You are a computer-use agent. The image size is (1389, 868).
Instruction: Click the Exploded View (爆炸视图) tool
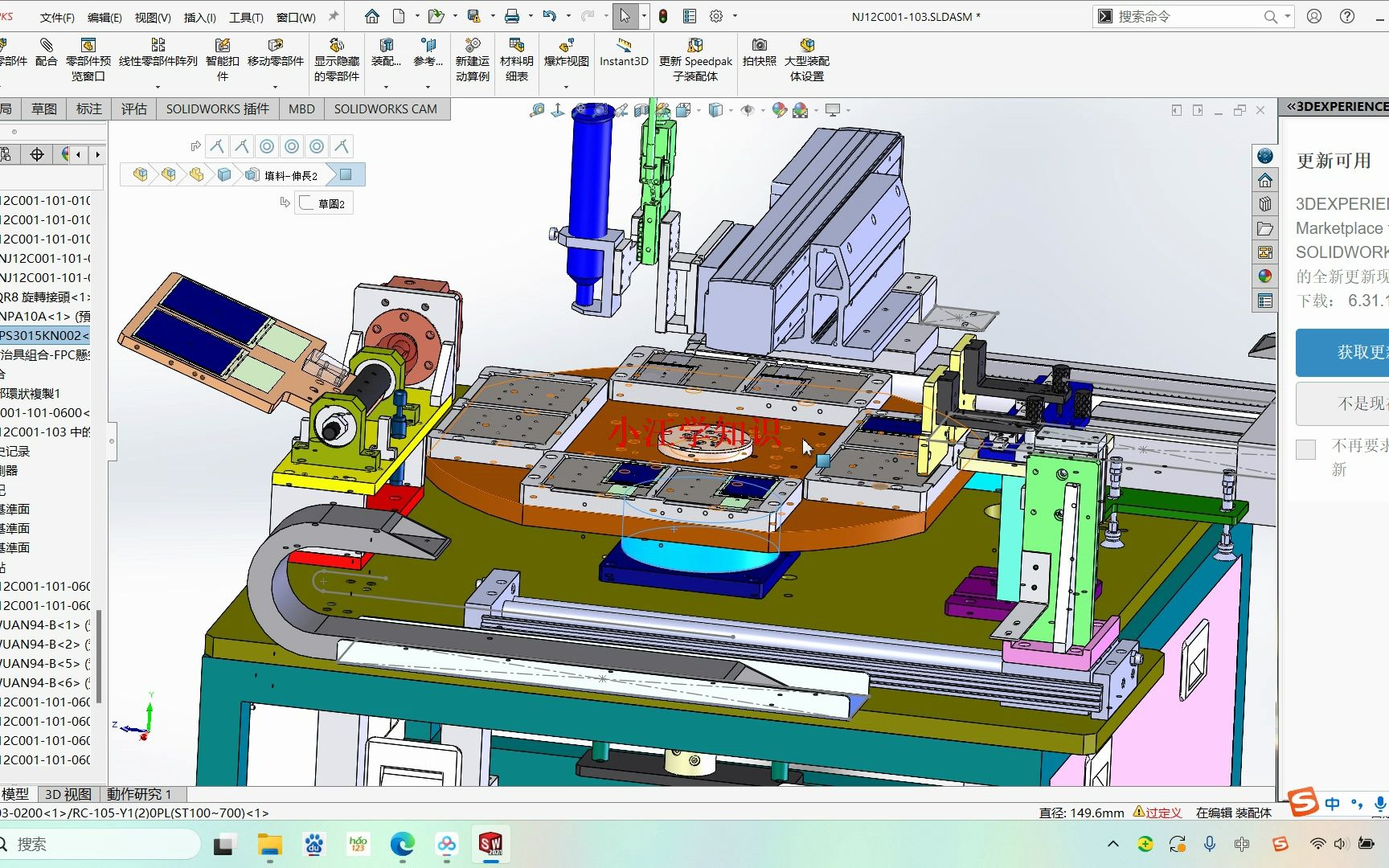tap(567, 53)
